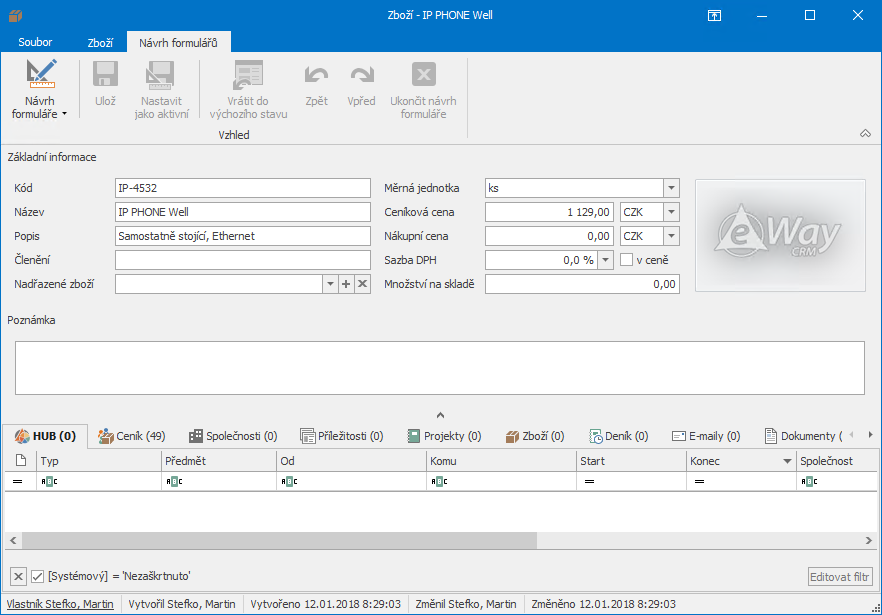Click the Start column equals filter icon
The width and height of the screenshot is (882, 615).
point(589,482)
